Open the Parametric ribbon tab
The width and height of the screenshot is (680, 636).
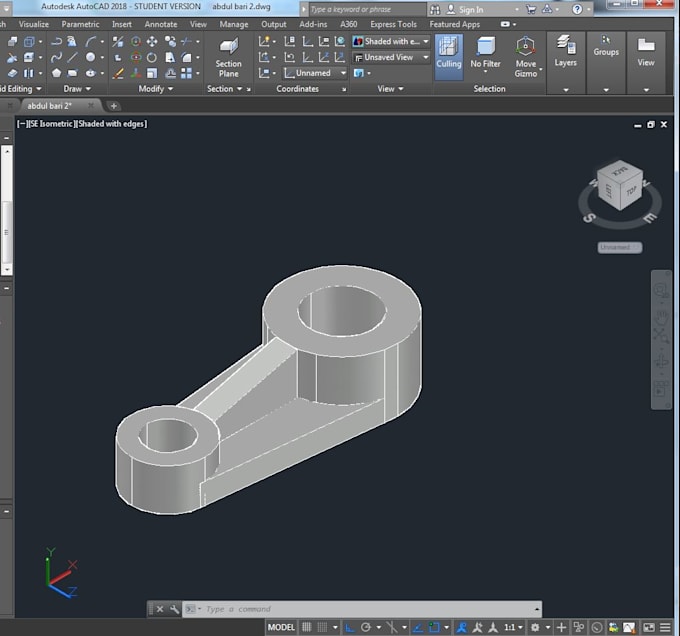tap(80, 24)
